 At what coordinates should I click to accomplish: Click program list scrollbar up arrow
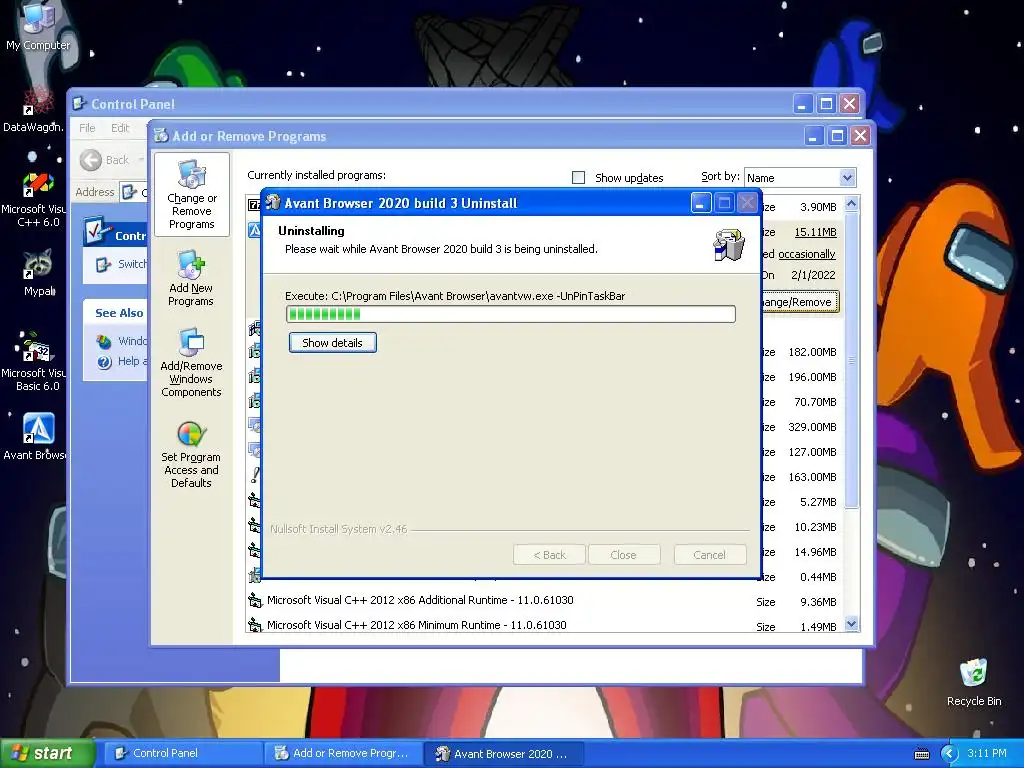coord(851,204)
